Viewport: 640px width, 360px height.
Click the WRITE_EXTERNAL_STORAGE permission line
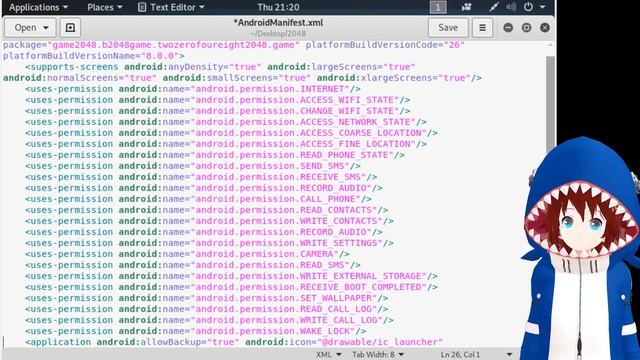click(231, 276)
